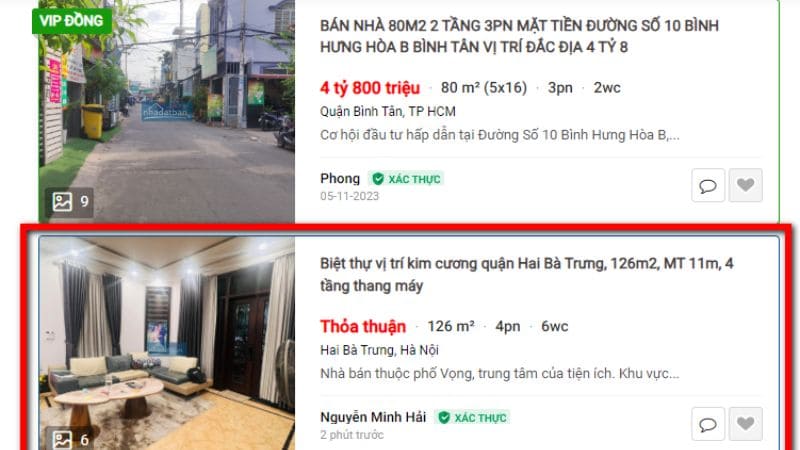Viewport: 800px width, 450px height.
Task: Click the VIP ĐỒNG label
Action: pyautogui.click(x=71, y=21)
